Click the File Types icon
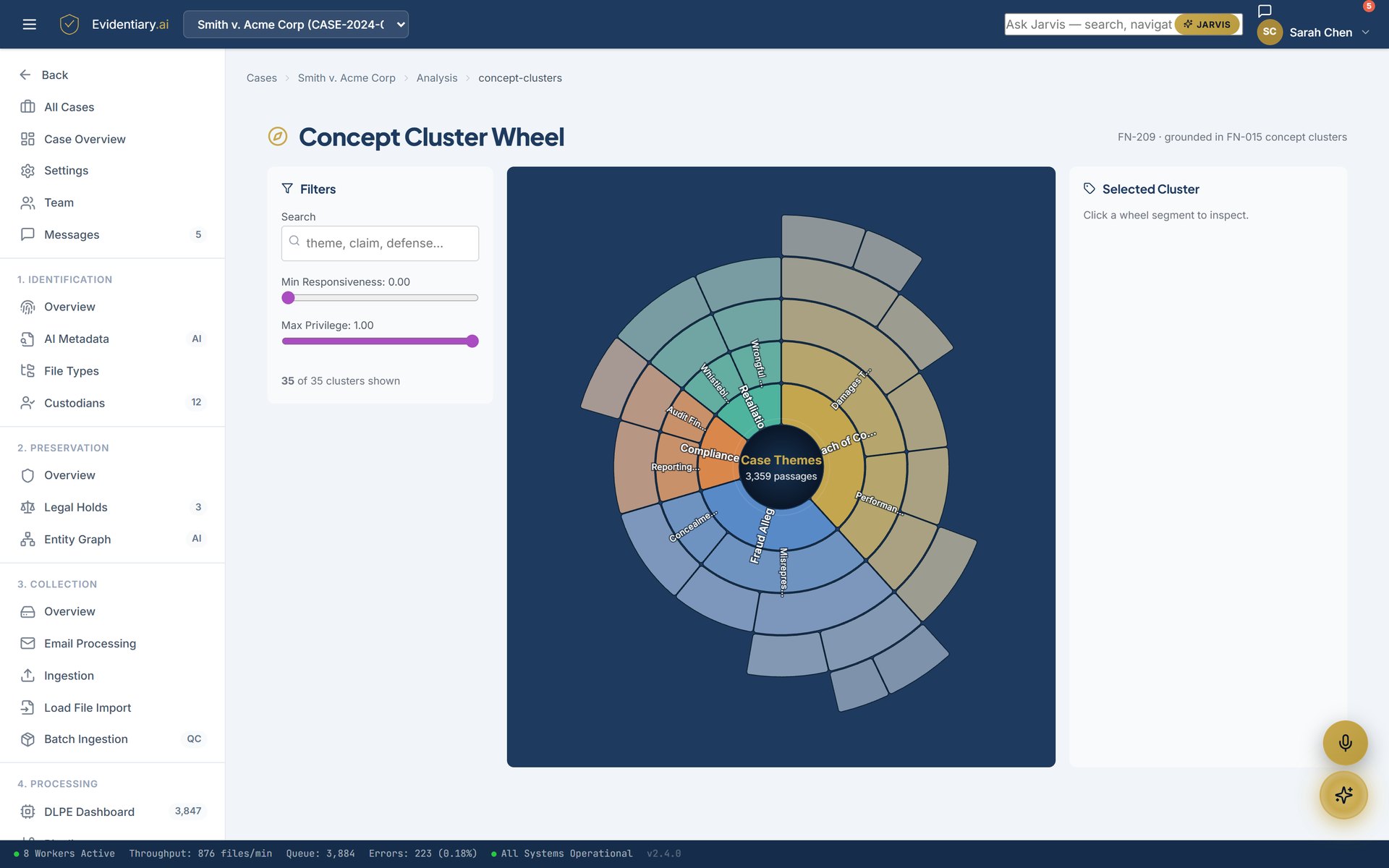This screenshot has width=1389, height=868. (27, 371)
